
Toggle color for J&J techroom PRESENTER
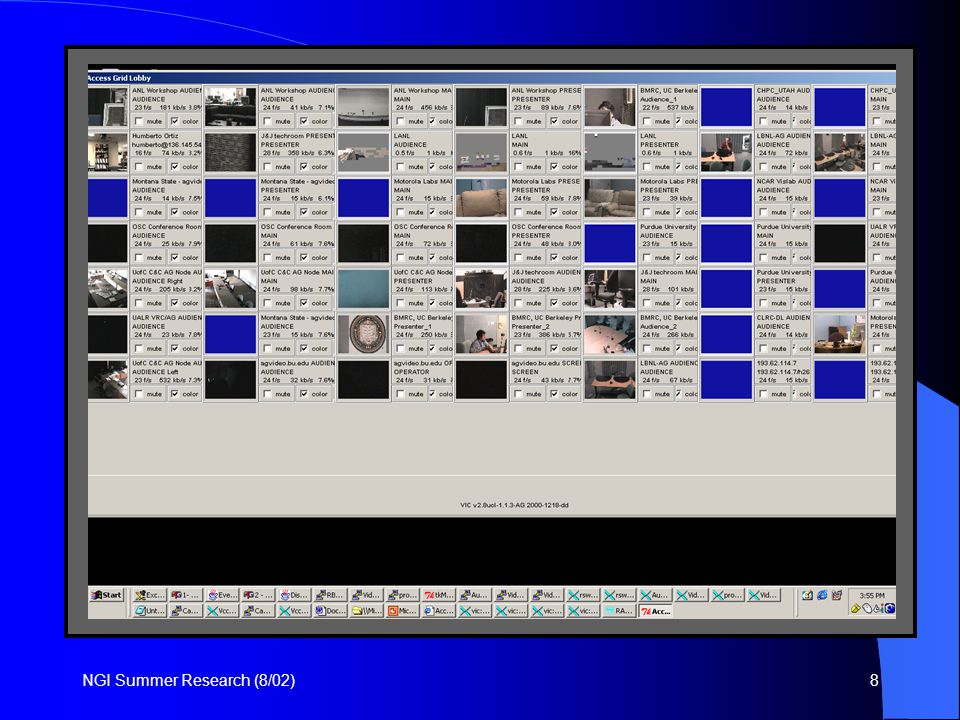coord(304,167)
